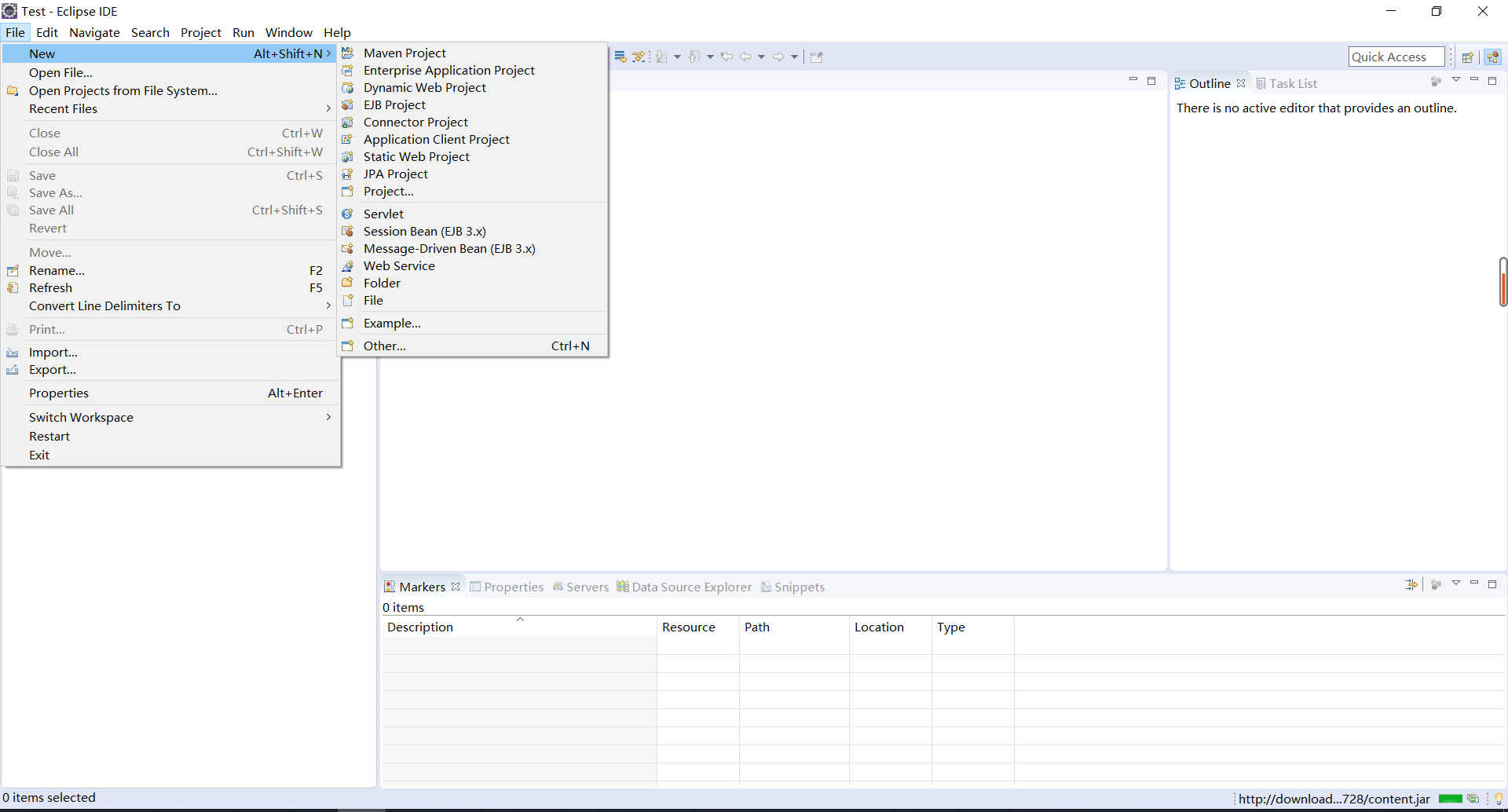Focus the Quick Access search field
1508x812 pixels.
(x=1396, y=57)
